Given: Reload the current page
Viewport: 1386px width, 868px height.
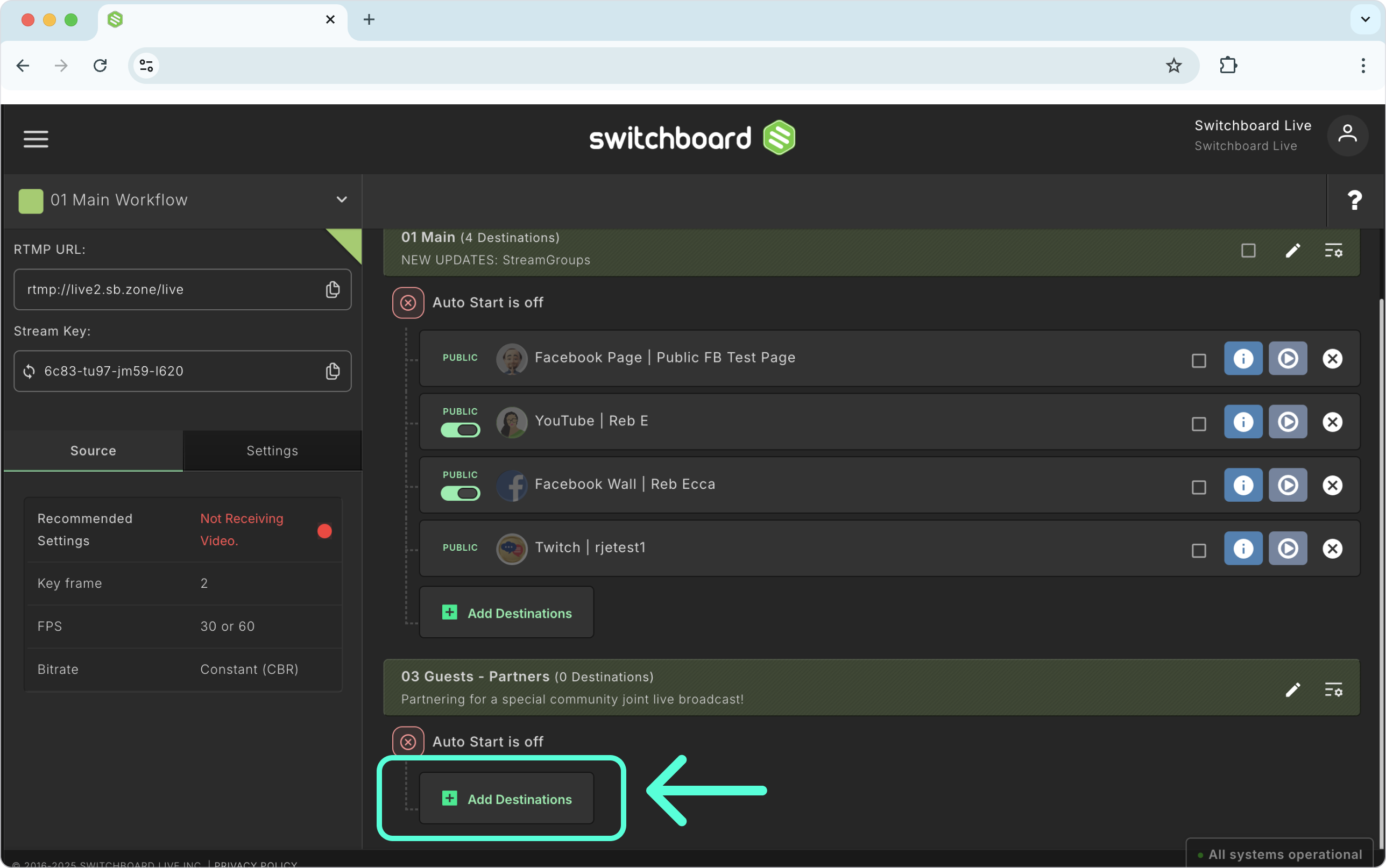Looking at the screenshot, I should pyautogui.click(x=101, y=66).
